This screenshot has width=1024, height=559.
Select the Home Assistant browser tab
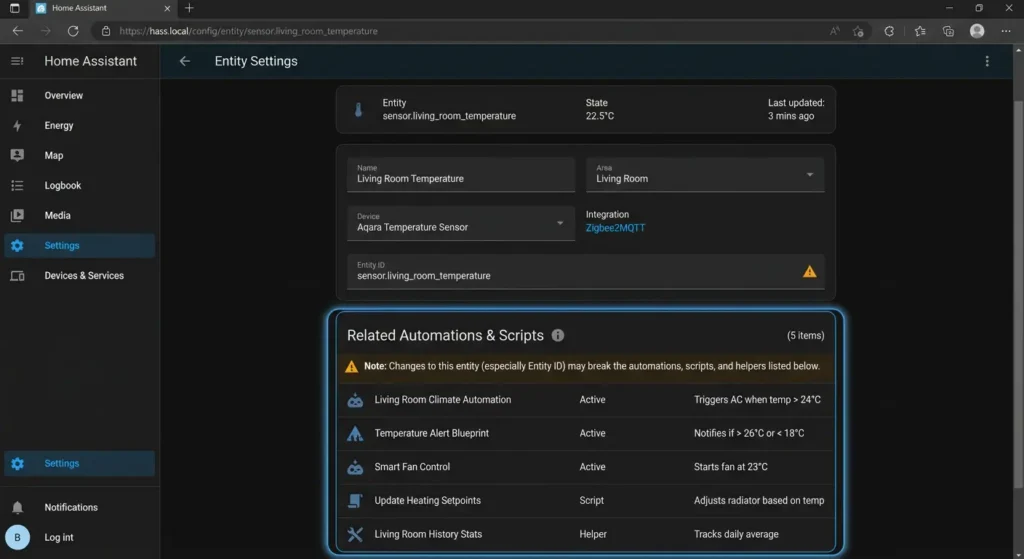tap(103, 8)
